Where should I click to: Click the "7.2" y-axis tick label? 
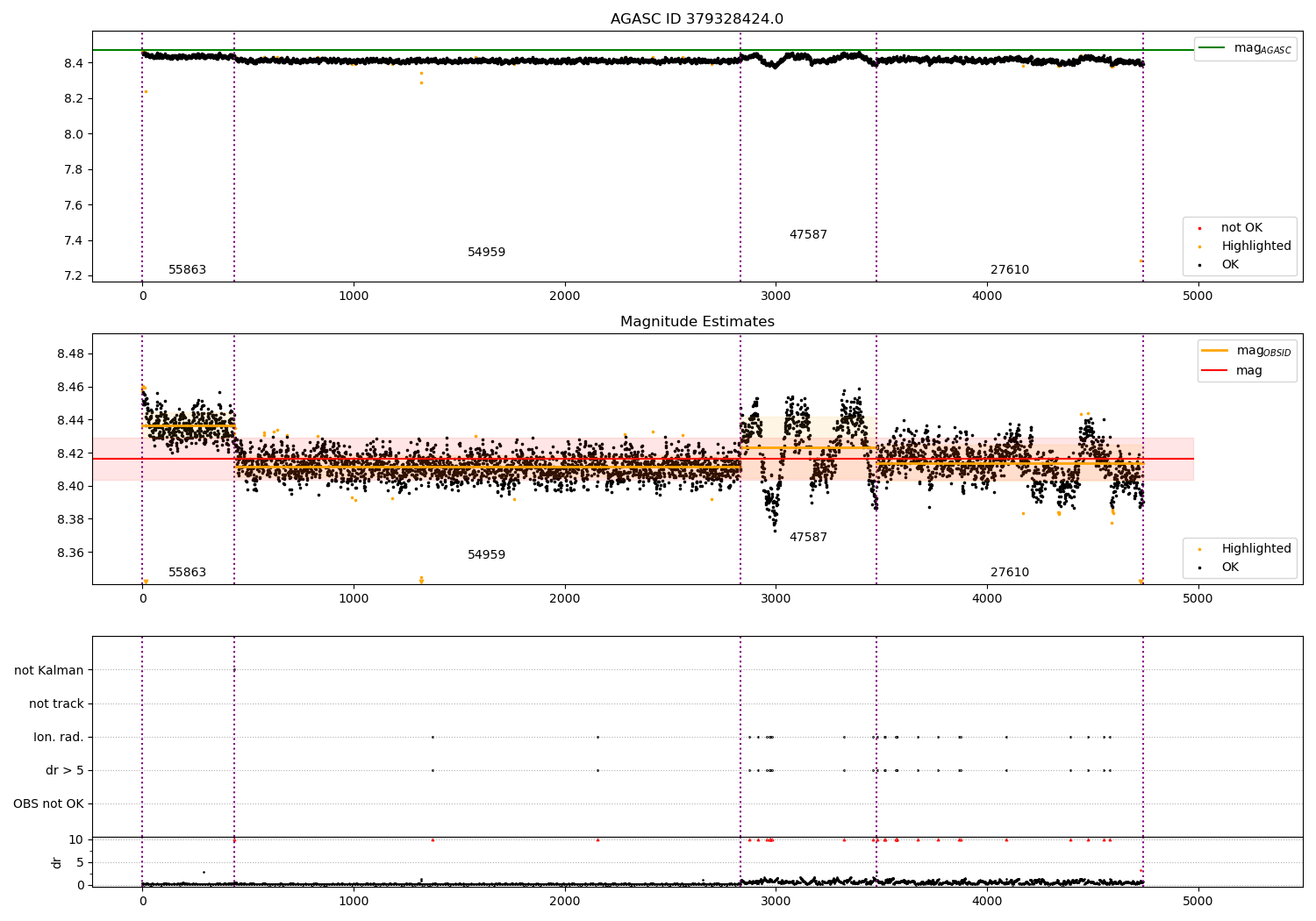click(x=74, y=276)
